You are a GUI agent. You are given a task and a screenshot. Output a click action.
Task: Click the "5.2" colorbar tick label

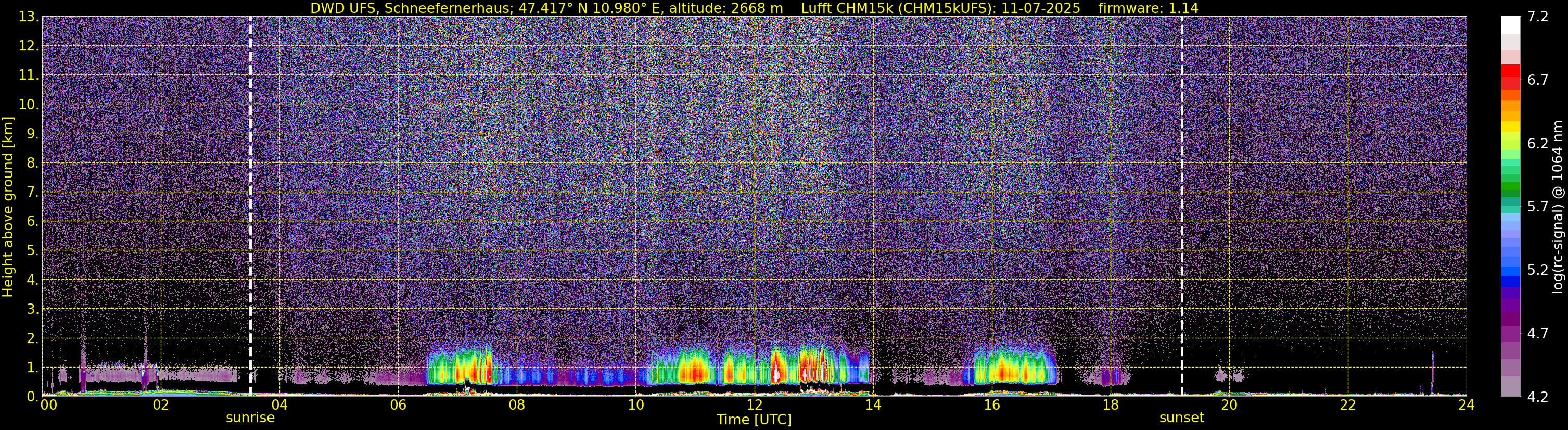pyautogui.click(x=1538, y=270)
